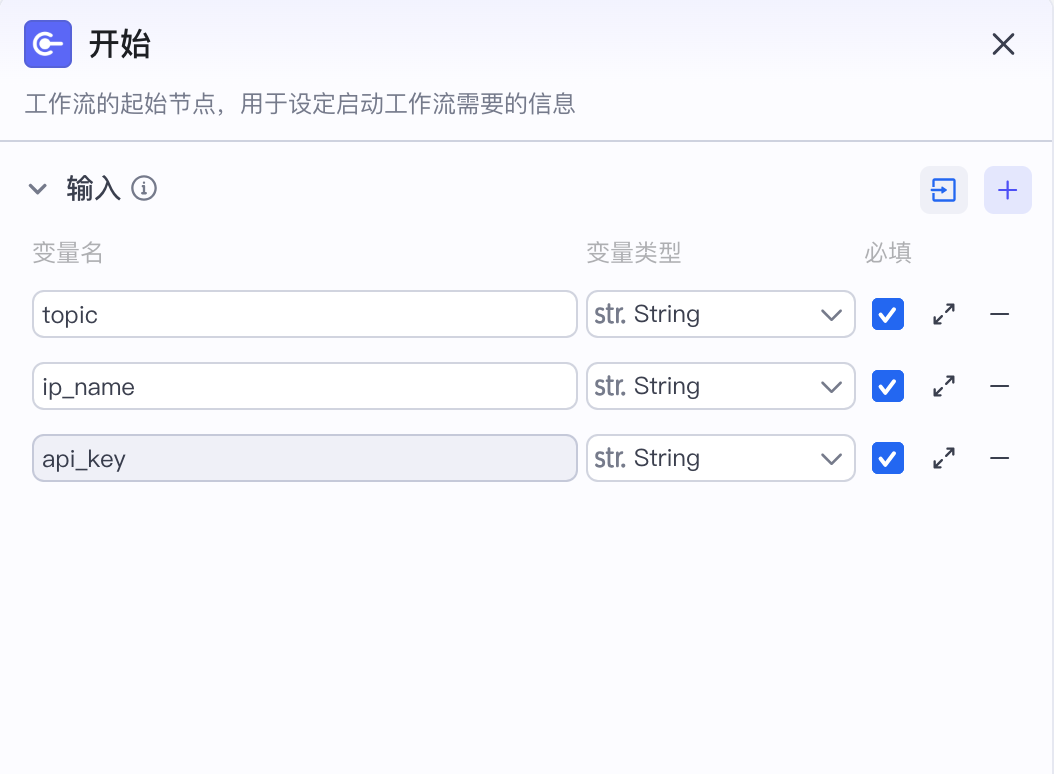This screenshot has width=1054, height=774.
Task: Click the expand icon for the api_key variable
Action: click(942, 458)
